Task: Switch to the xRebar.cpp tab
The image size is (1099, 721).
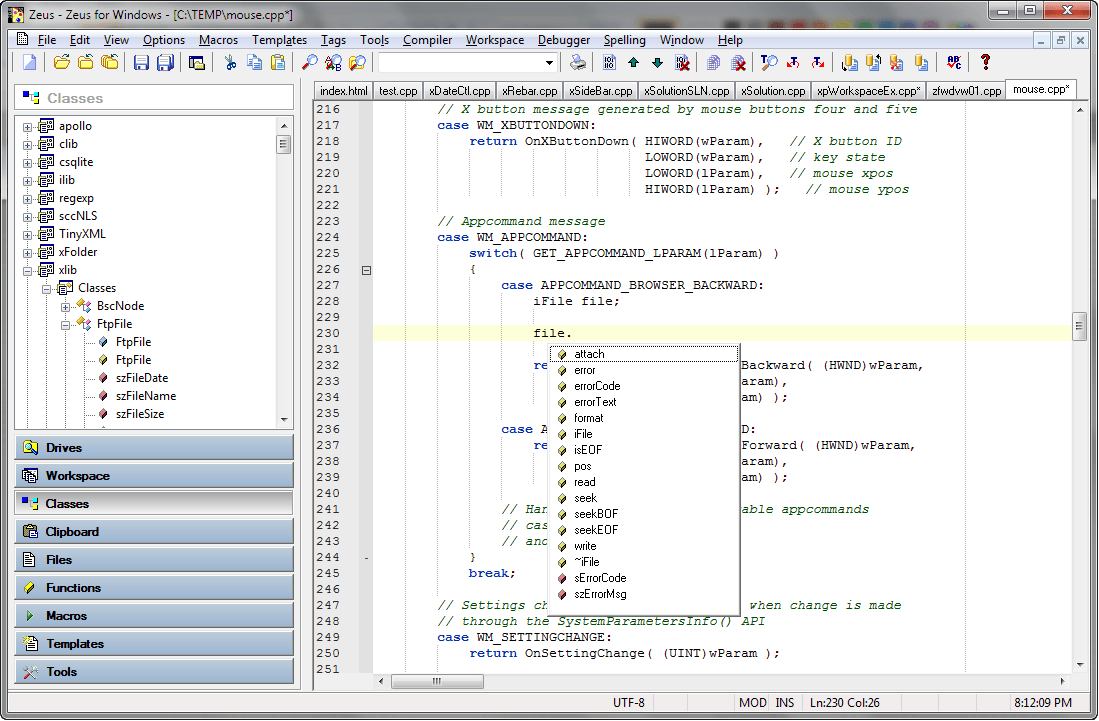Action: pyautogui.click(x=531, y=89)
